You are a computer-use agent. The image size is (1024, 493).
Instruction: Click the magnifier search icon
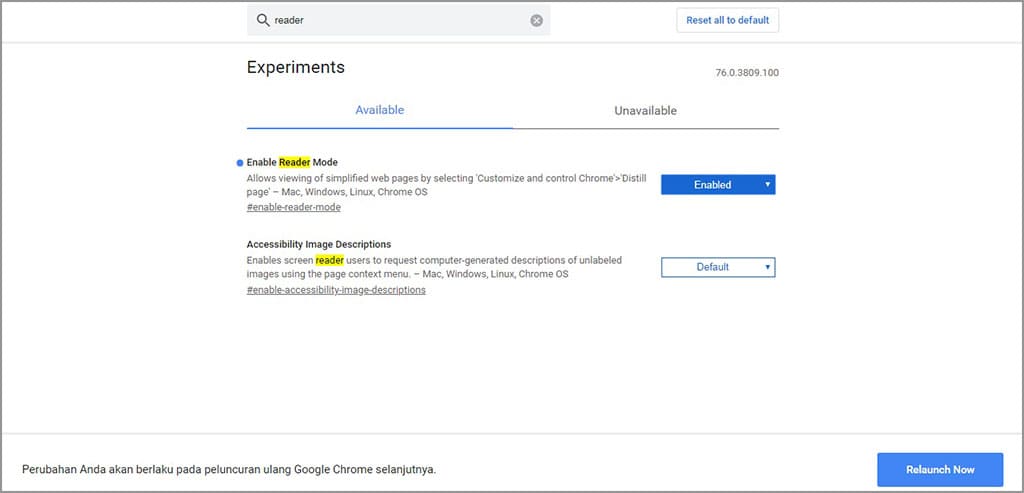point(263,20)
